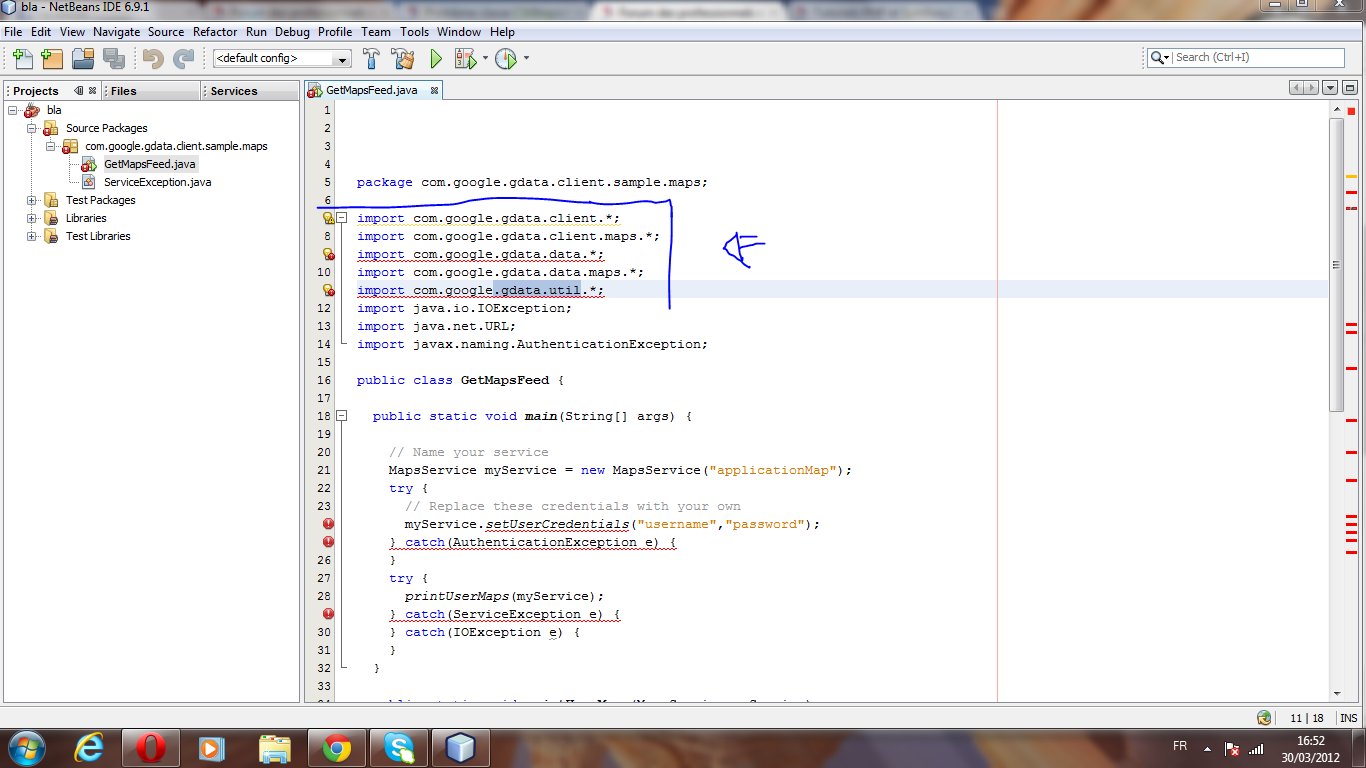1366x768 pixels.
Task: Open Internet Explorer from taskbar
Action: [x=91, y=748]
